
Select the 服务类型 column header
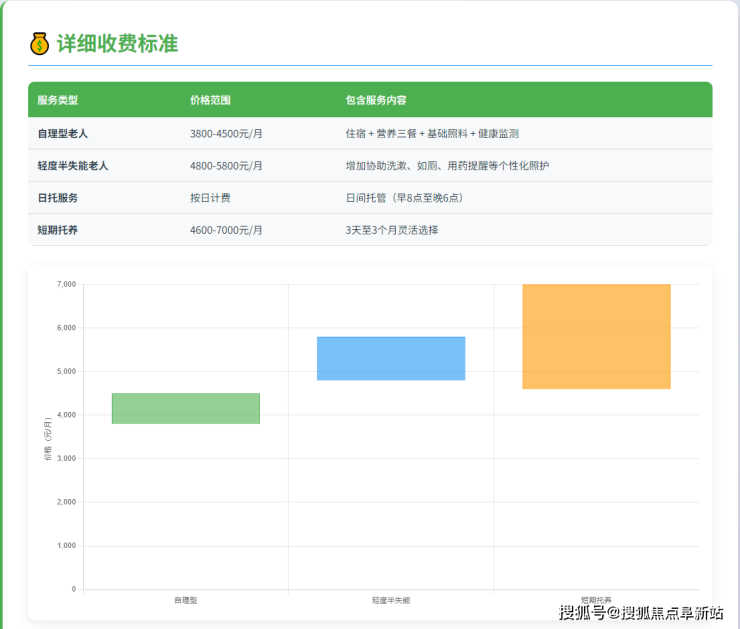click(x=57, y=100)
